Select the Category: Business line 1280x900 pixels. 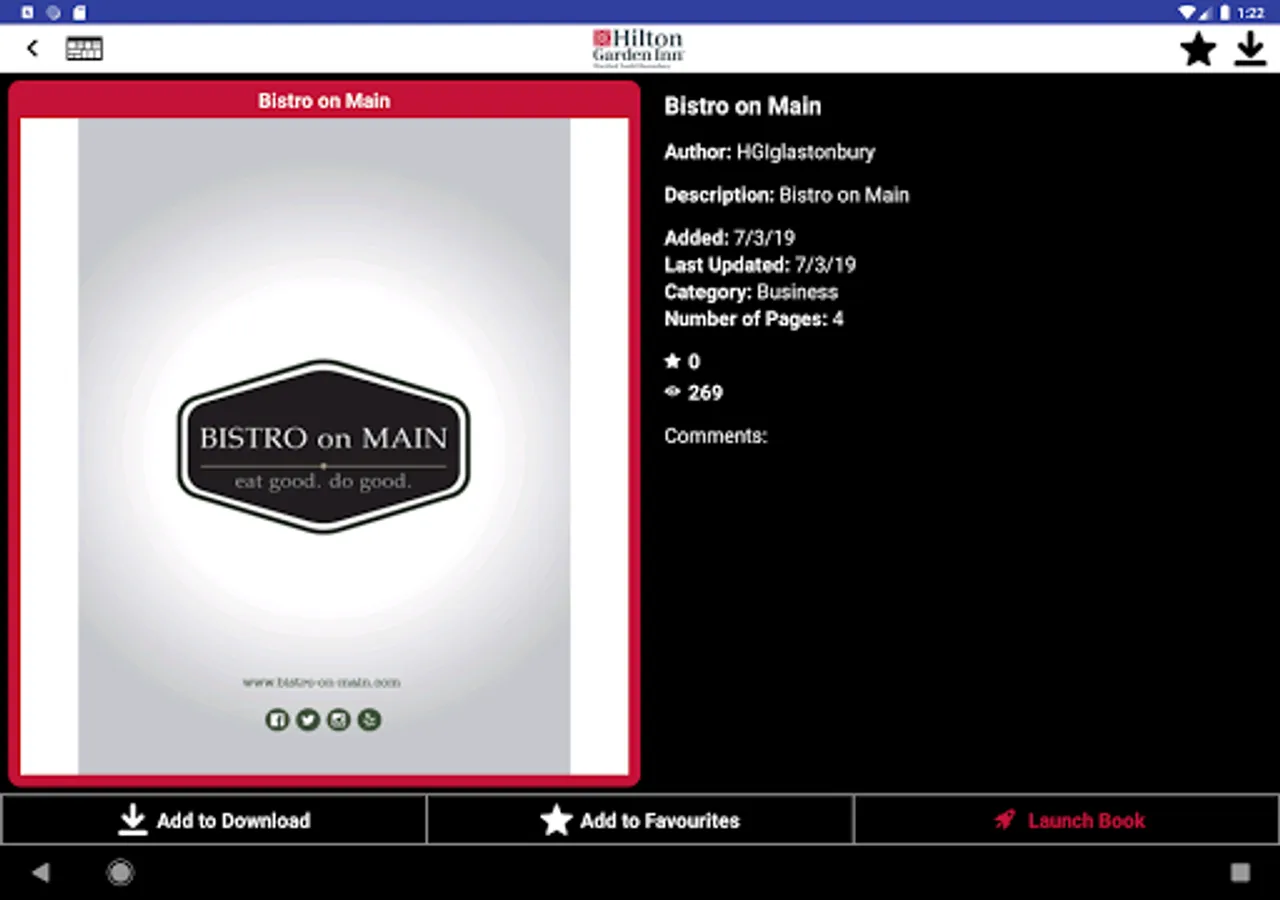click(751, 292)
